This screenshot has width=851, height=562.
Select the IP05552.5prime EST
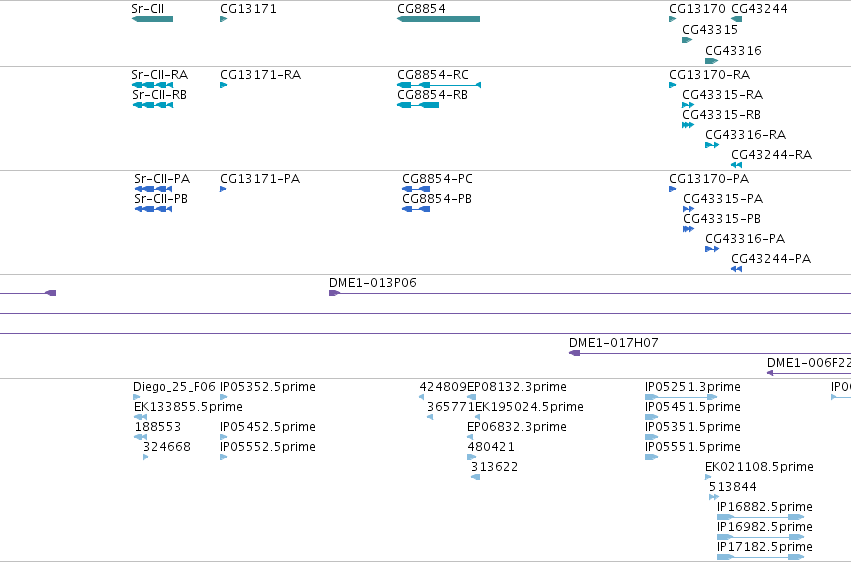click(x=224, y=457)
